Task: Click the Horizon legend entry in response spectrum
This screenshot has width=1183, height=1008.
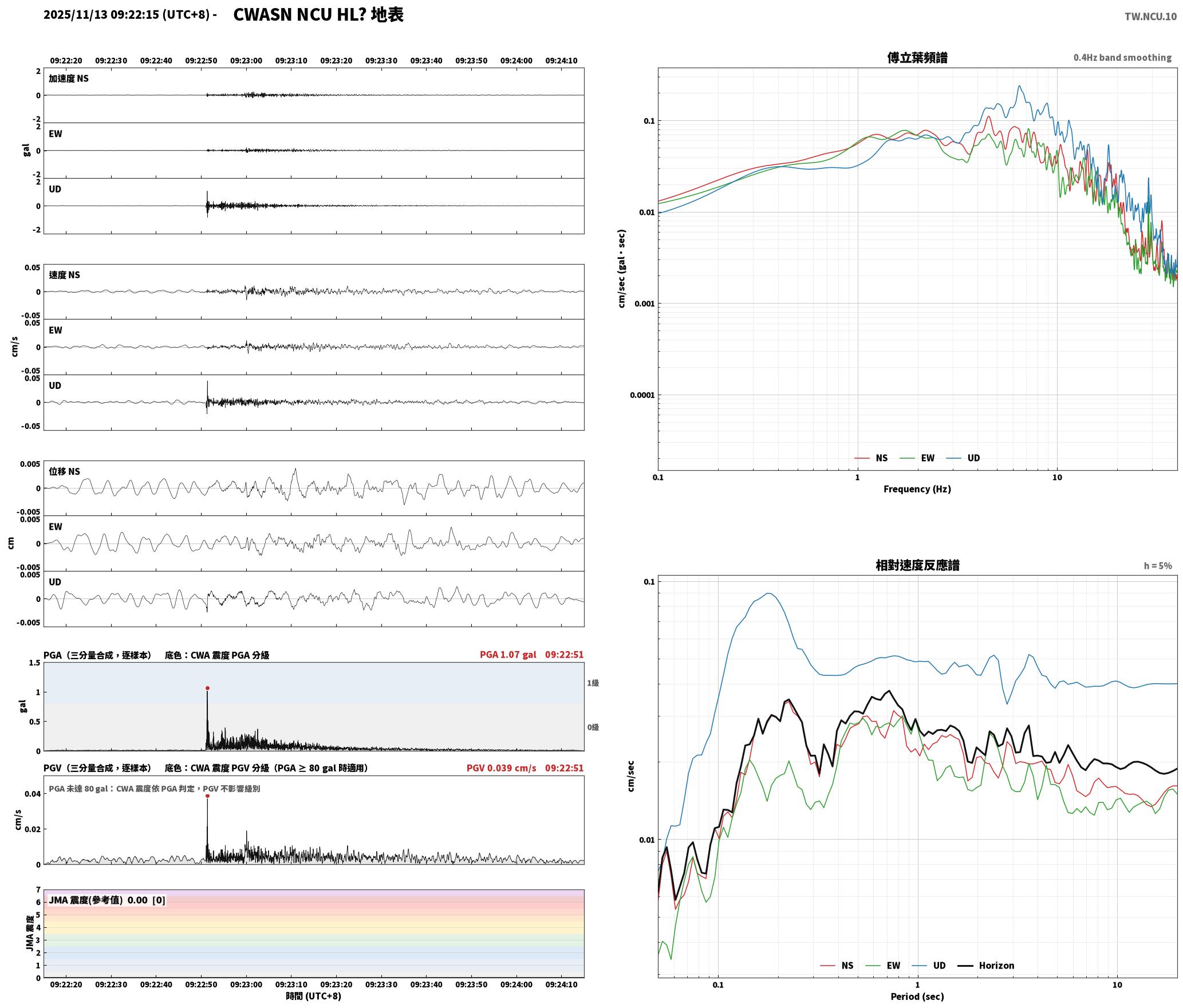Action: coord(986,965)
